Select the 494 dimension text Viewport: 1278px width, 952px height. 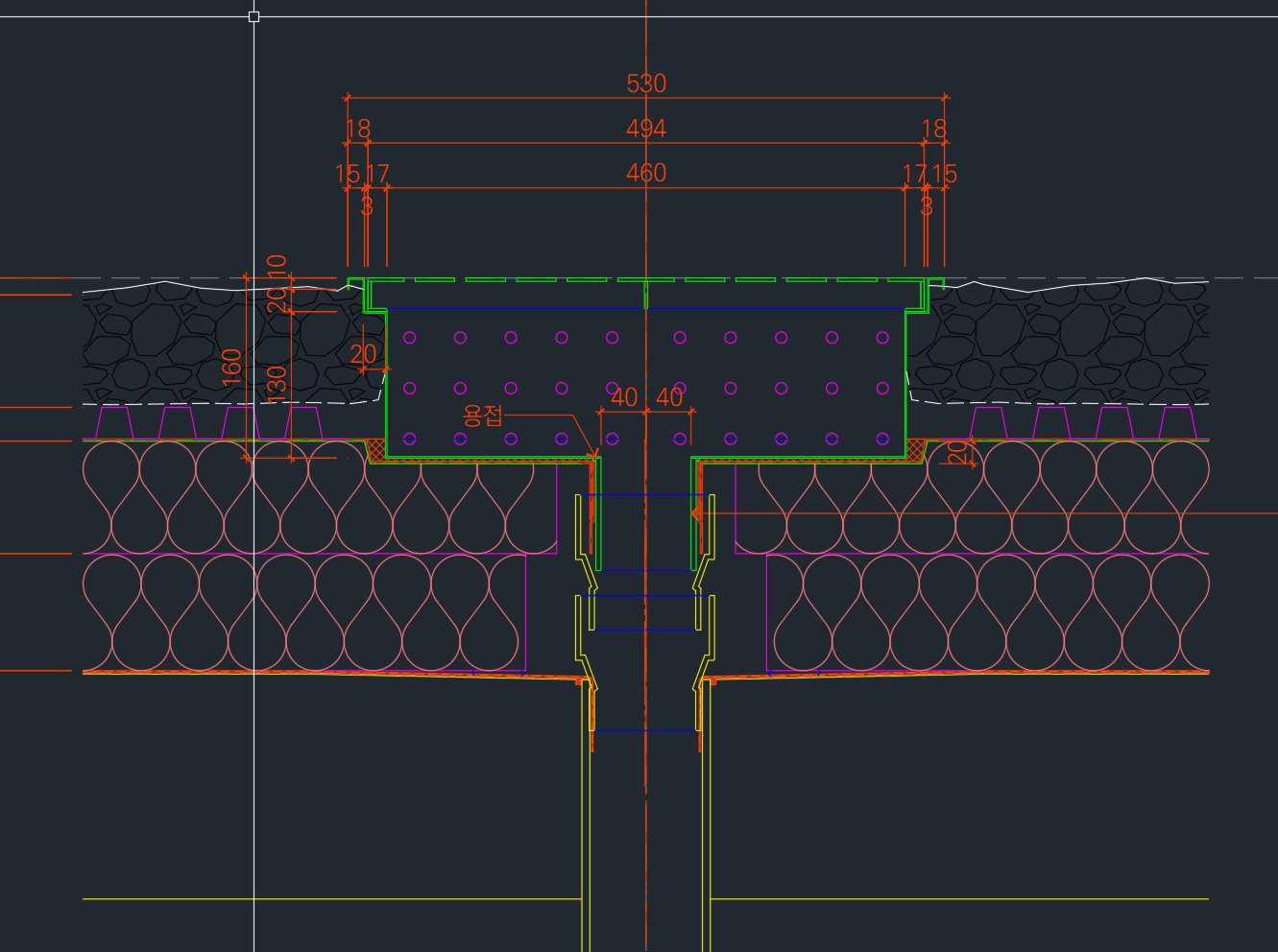(x=646, y=129)
